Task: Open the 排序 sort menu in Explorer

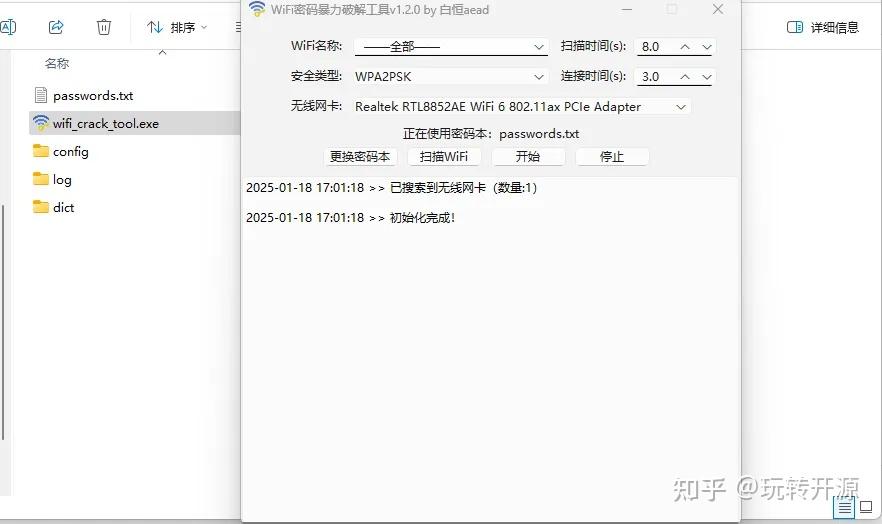Action: point(177,27)
